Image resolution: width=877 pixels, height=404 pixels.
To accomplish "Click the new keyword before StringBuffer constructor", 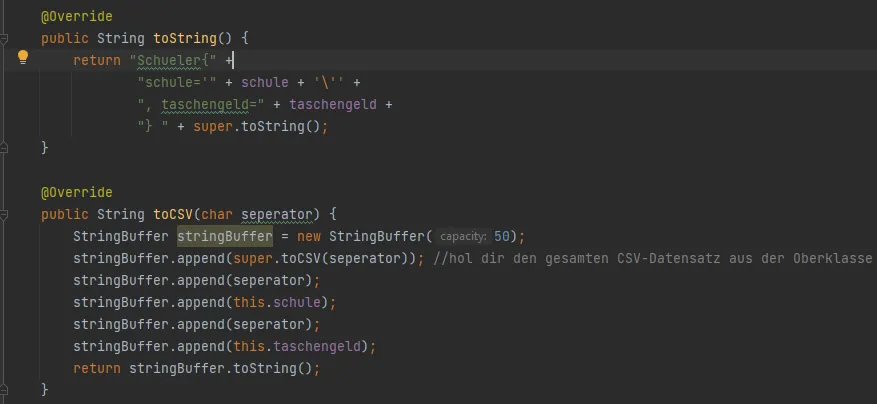I will tap(309, 237).
